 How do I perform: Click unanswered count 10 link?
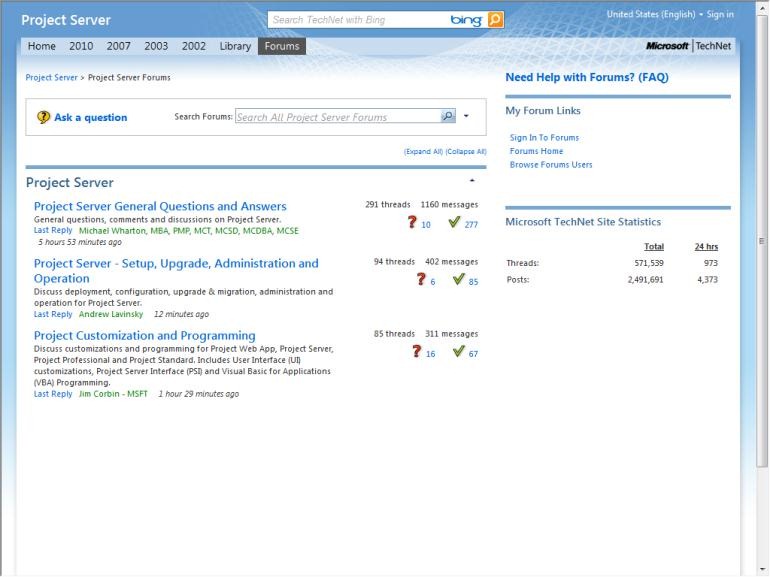tap(426, 225)
